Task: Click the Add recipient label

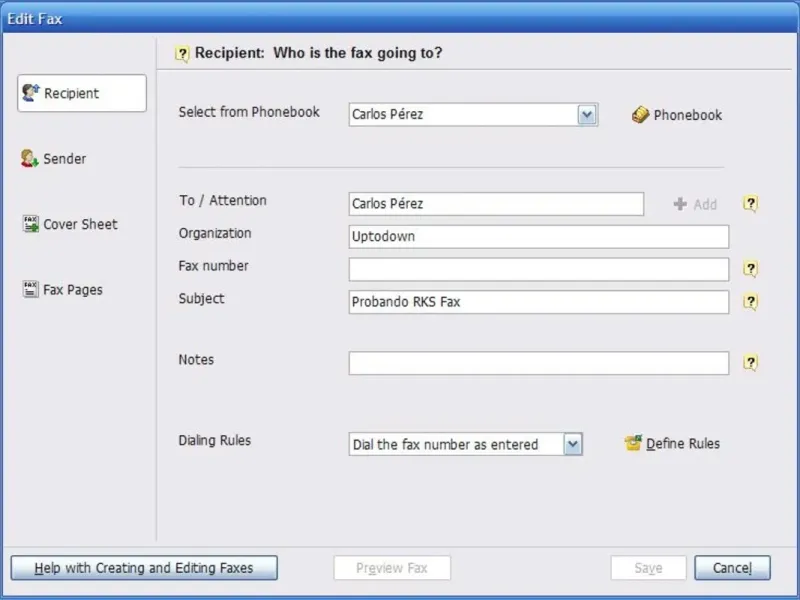Action: (705, 205)
